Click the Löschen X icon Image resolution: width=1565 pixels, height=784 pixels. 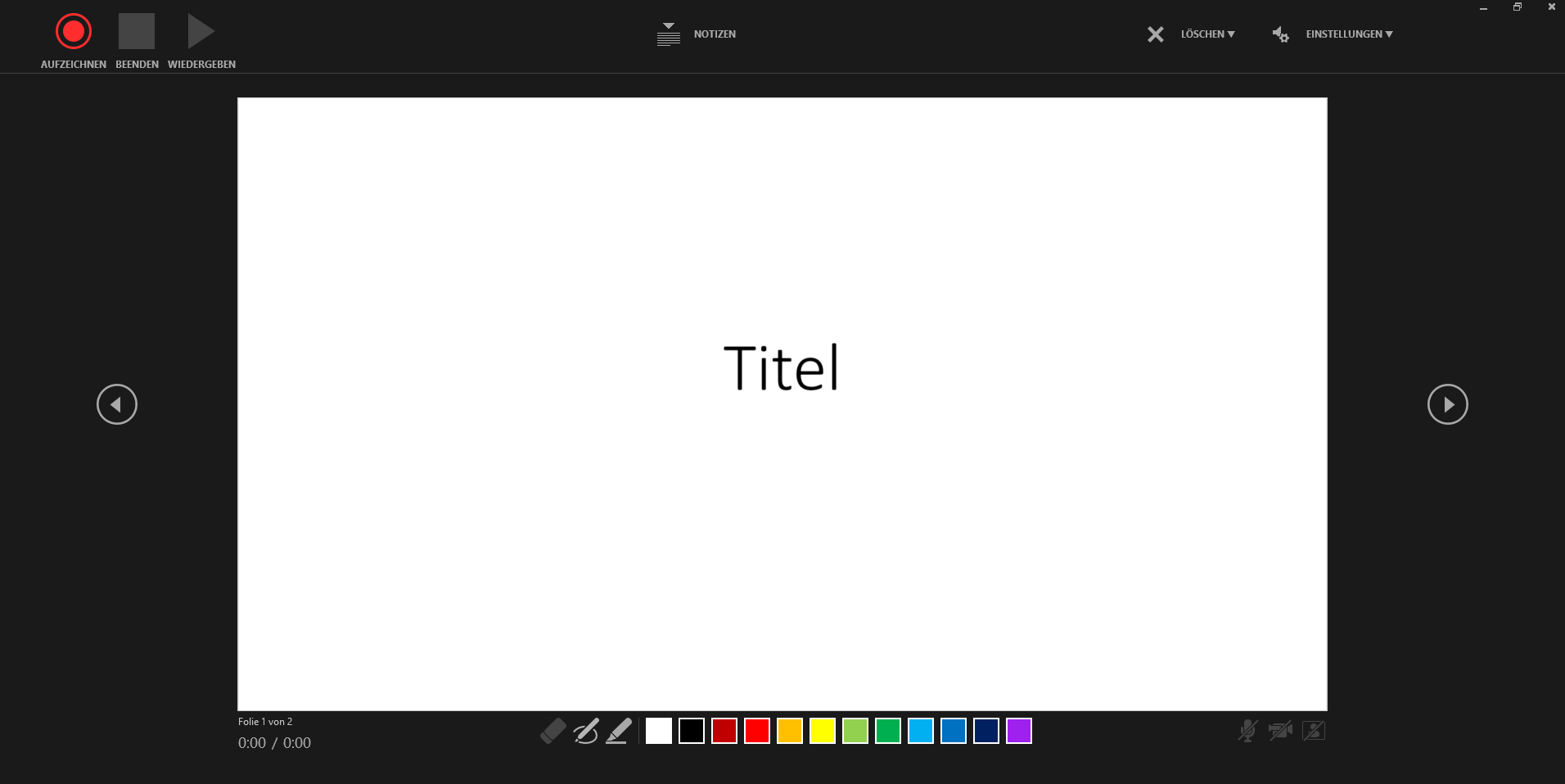(x=1155, y=34)
